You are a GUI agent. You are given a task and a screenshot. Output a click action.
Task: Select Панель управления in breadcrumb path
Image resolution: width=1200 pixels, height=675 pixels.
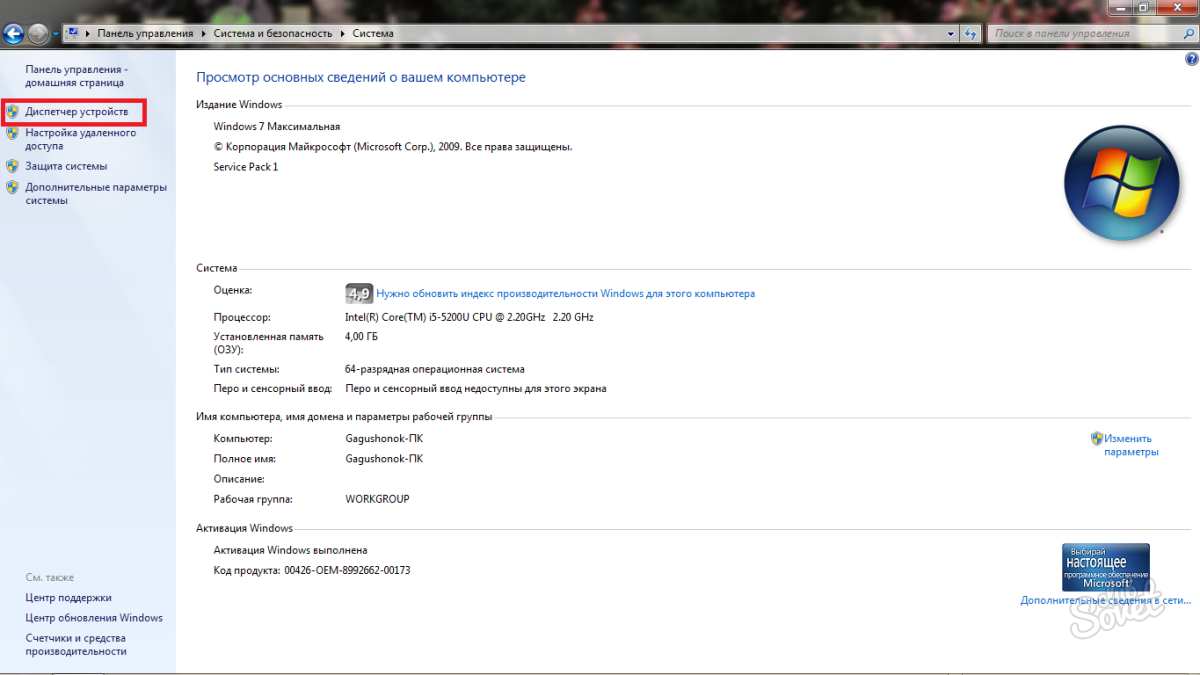click(x=145, y=34)
